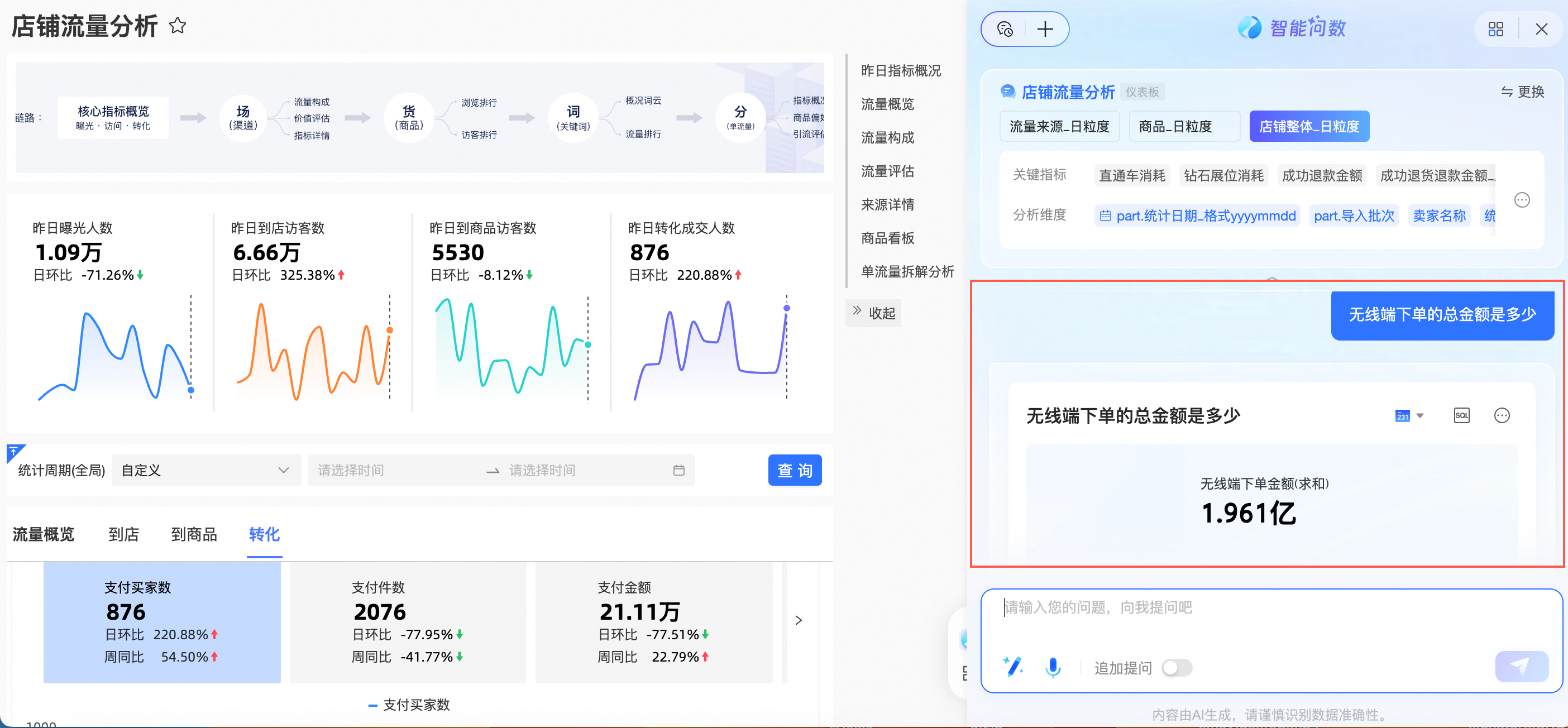Open chat history icon in 智能问数 panel
The width and height of the screenshot is (1568, 728).
[1005, 28]
